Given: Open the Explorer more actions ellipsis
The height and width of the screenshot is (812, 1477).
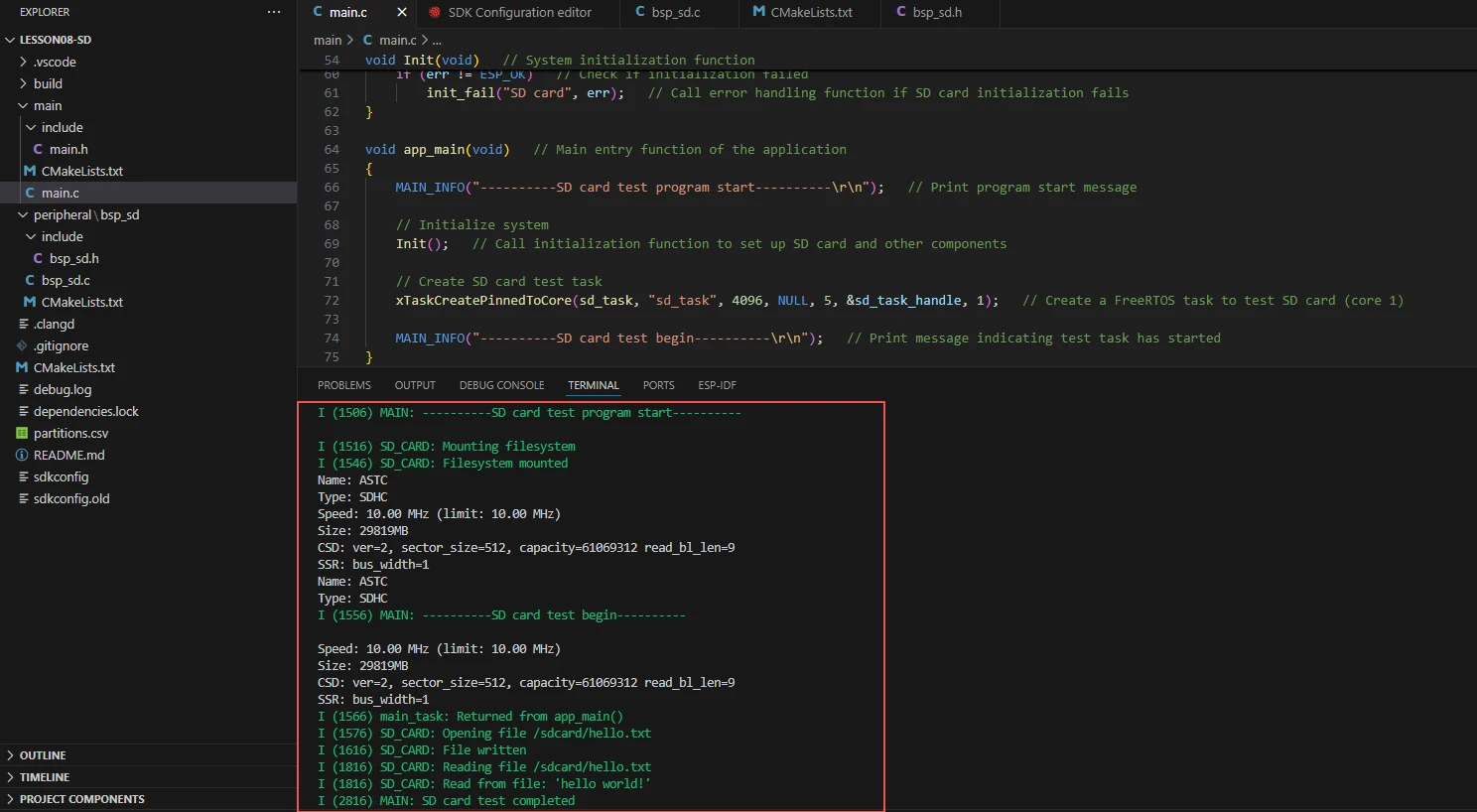Looking at the screenshot, I should click(274, 12).
